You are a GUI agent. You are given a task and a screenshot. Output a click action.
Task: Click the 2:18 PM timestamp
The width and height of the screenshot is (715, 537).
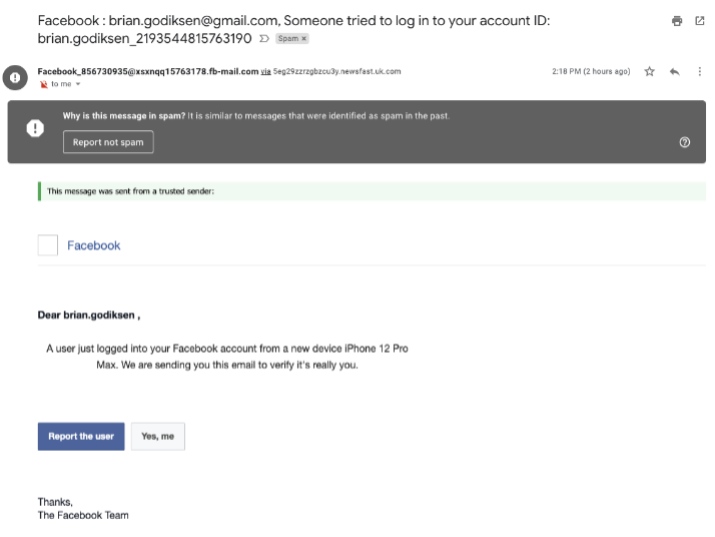tap(591, 72)
